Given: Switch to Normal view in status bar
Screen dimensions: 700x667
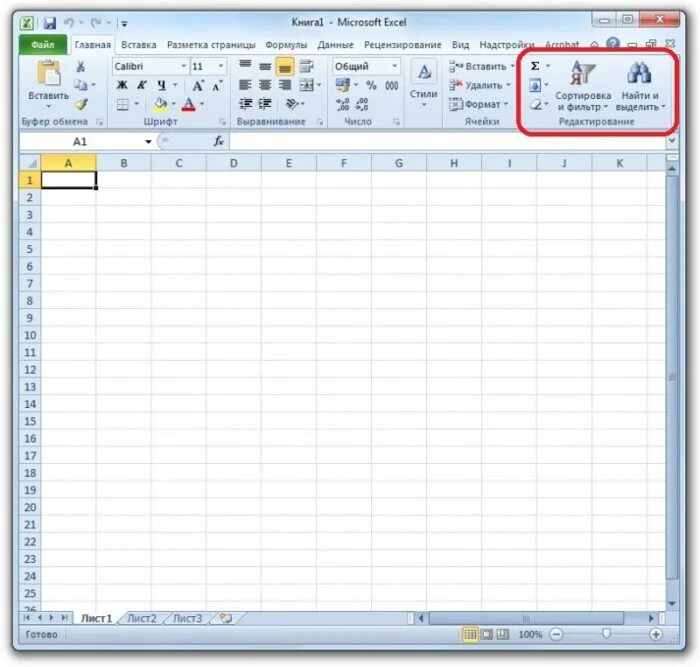Looking at the screenshot, I should pyautogui.click(x=470, y=634).
